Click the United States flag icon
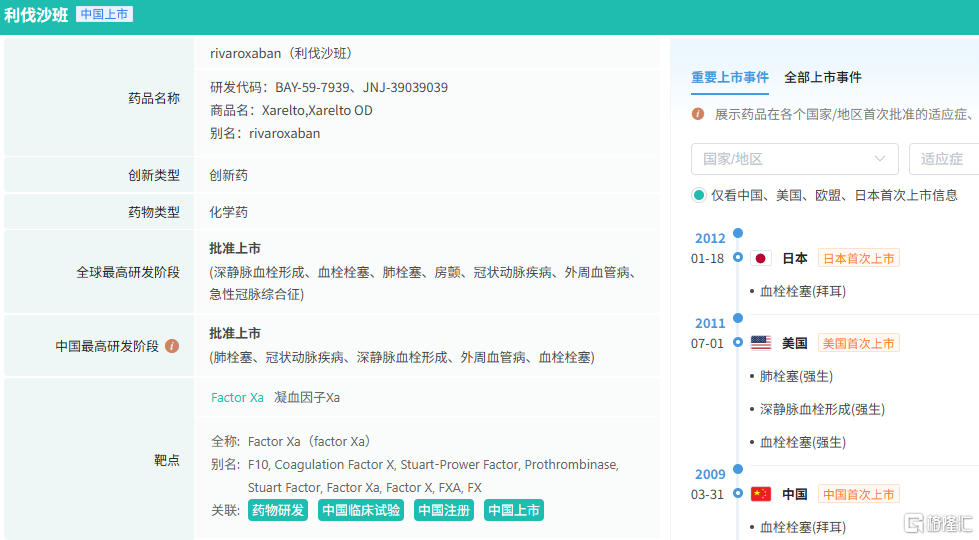 pyautogui.click(x=760, y=343)
